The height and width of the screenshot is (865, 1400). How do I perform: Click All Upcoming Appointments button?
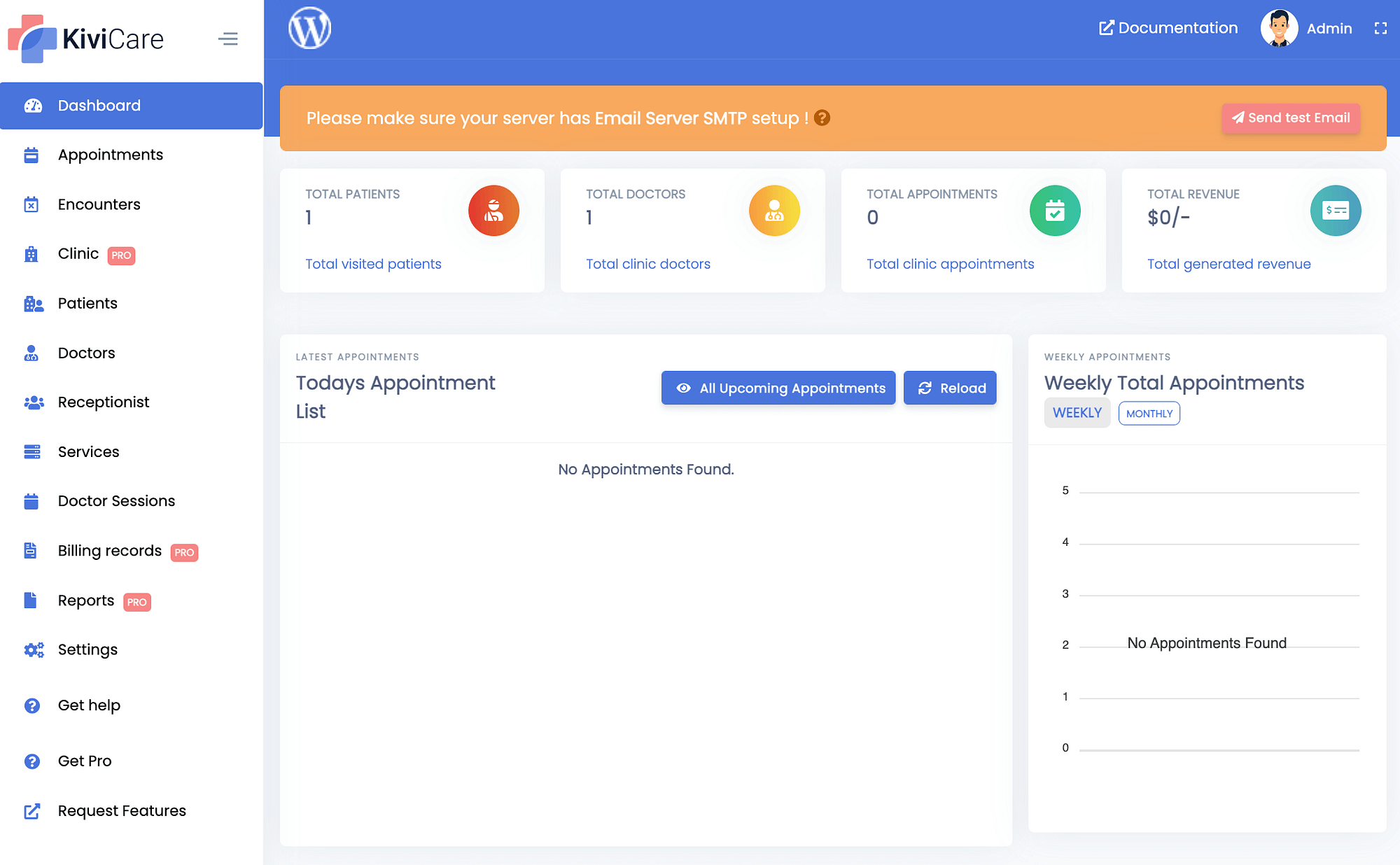778,388
